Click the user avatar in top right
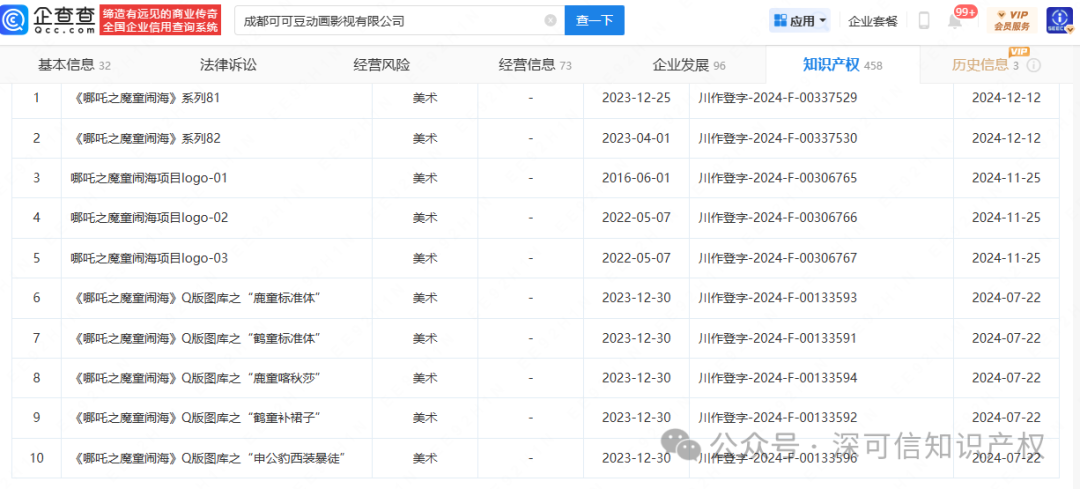This screenshot has width=1080, height=489. 1060,20
